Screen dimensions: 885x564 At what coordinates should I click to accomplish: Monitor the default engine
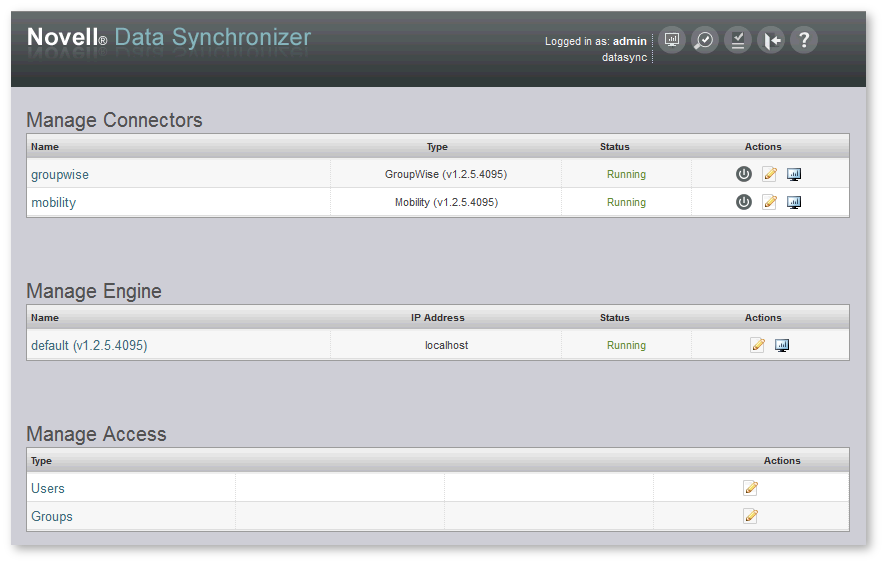pos(782,345)
